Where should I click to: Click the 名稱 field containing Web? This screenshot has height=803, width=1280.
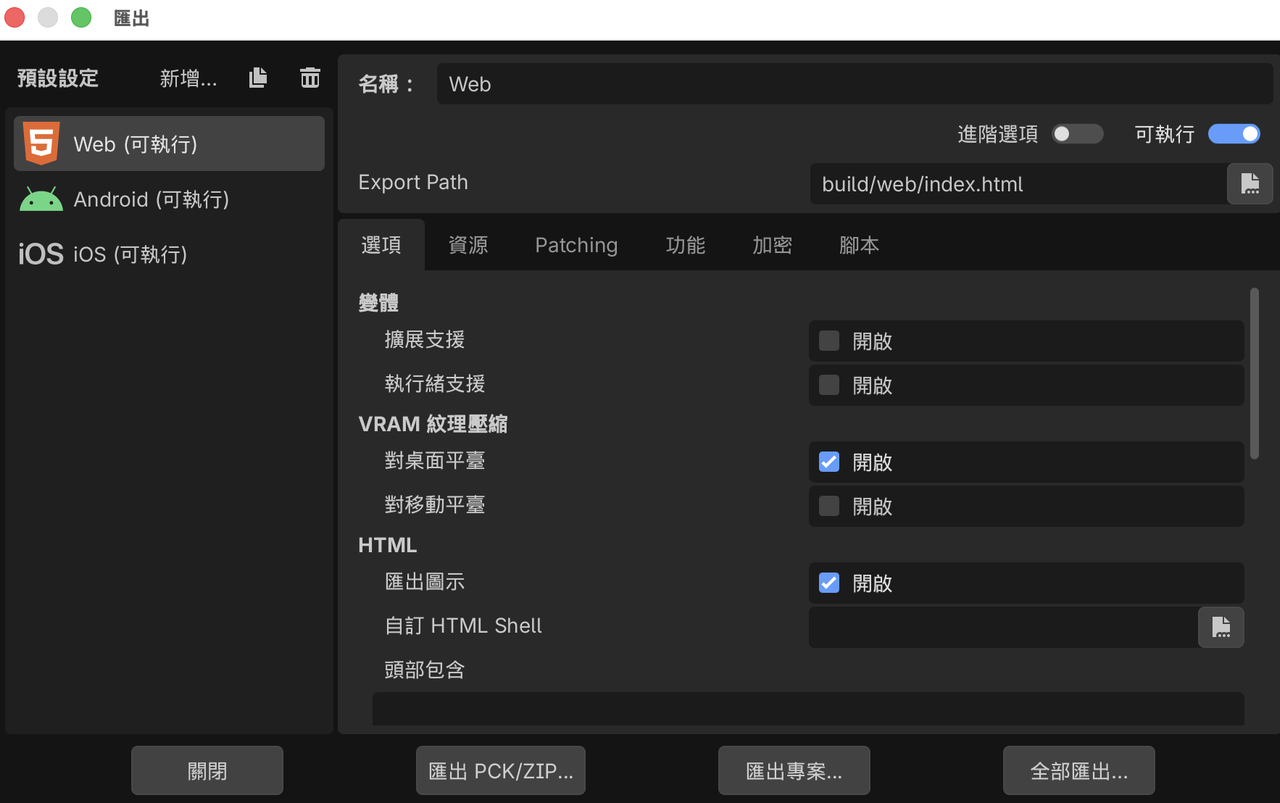[854, 84]
